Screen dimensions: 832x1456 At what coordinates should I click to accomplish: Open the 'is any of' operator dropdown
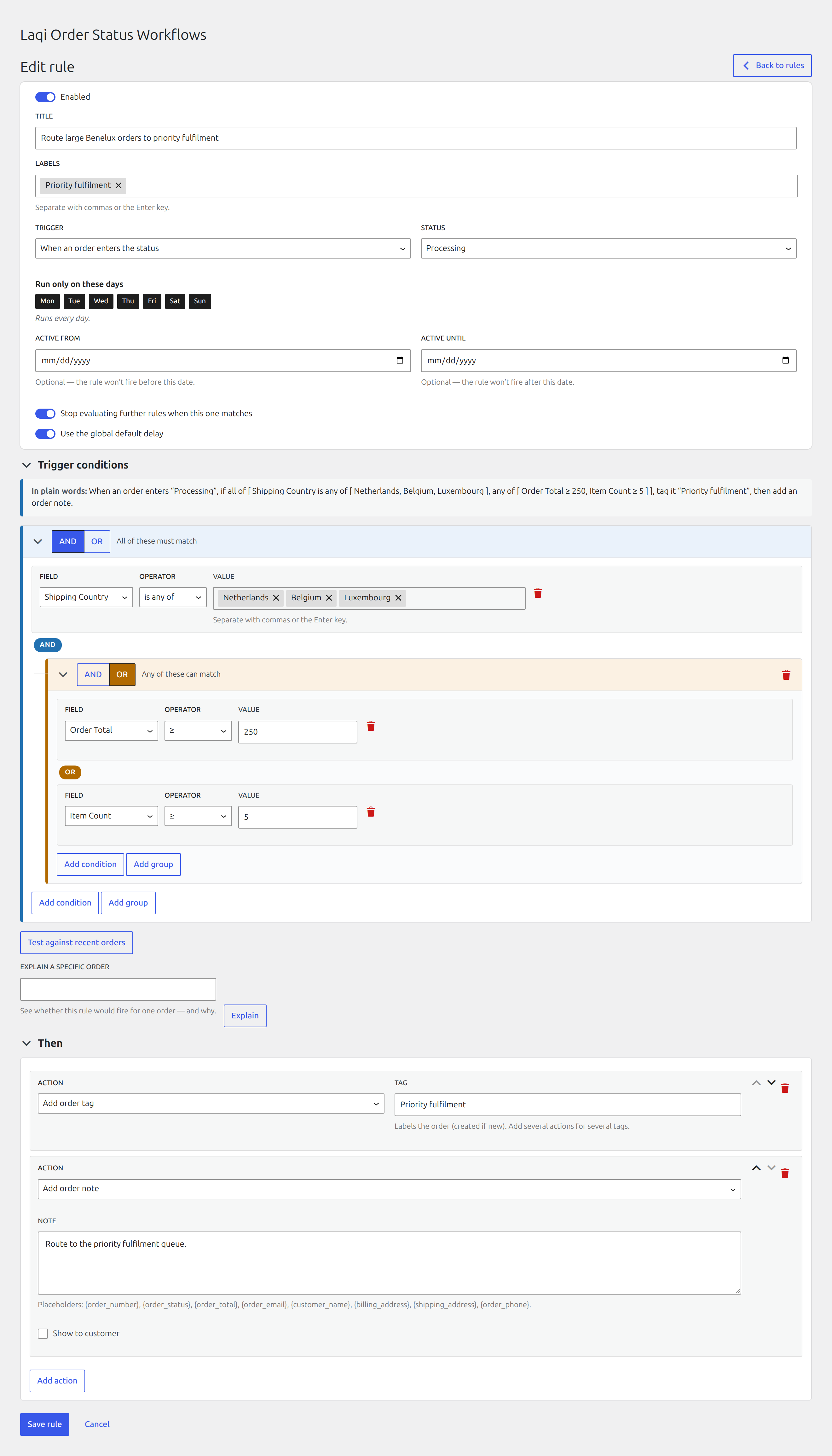point(173,597)
